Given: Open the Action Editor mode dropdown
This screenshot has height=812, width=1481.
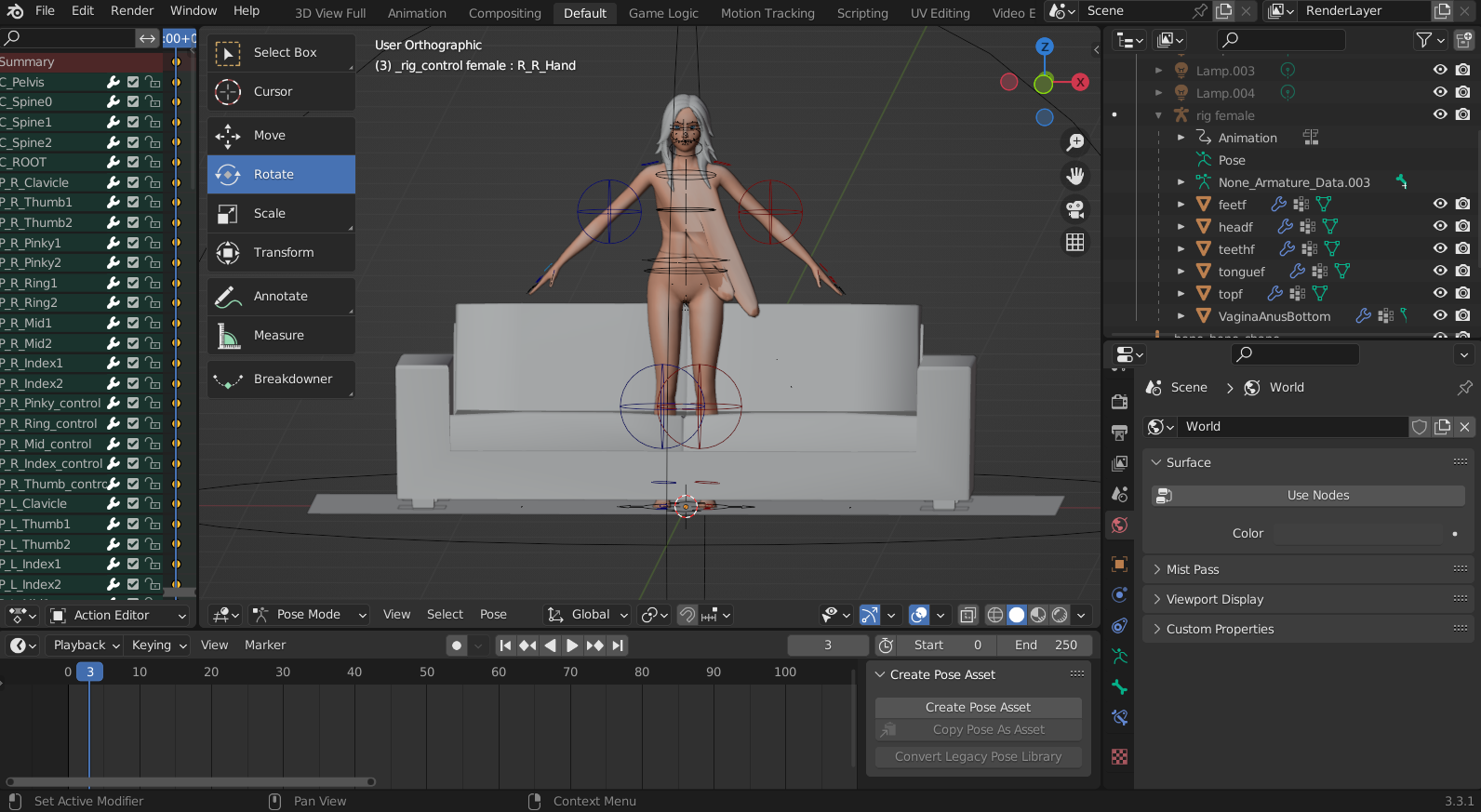Looking at the screenshot, I should 117,616.
